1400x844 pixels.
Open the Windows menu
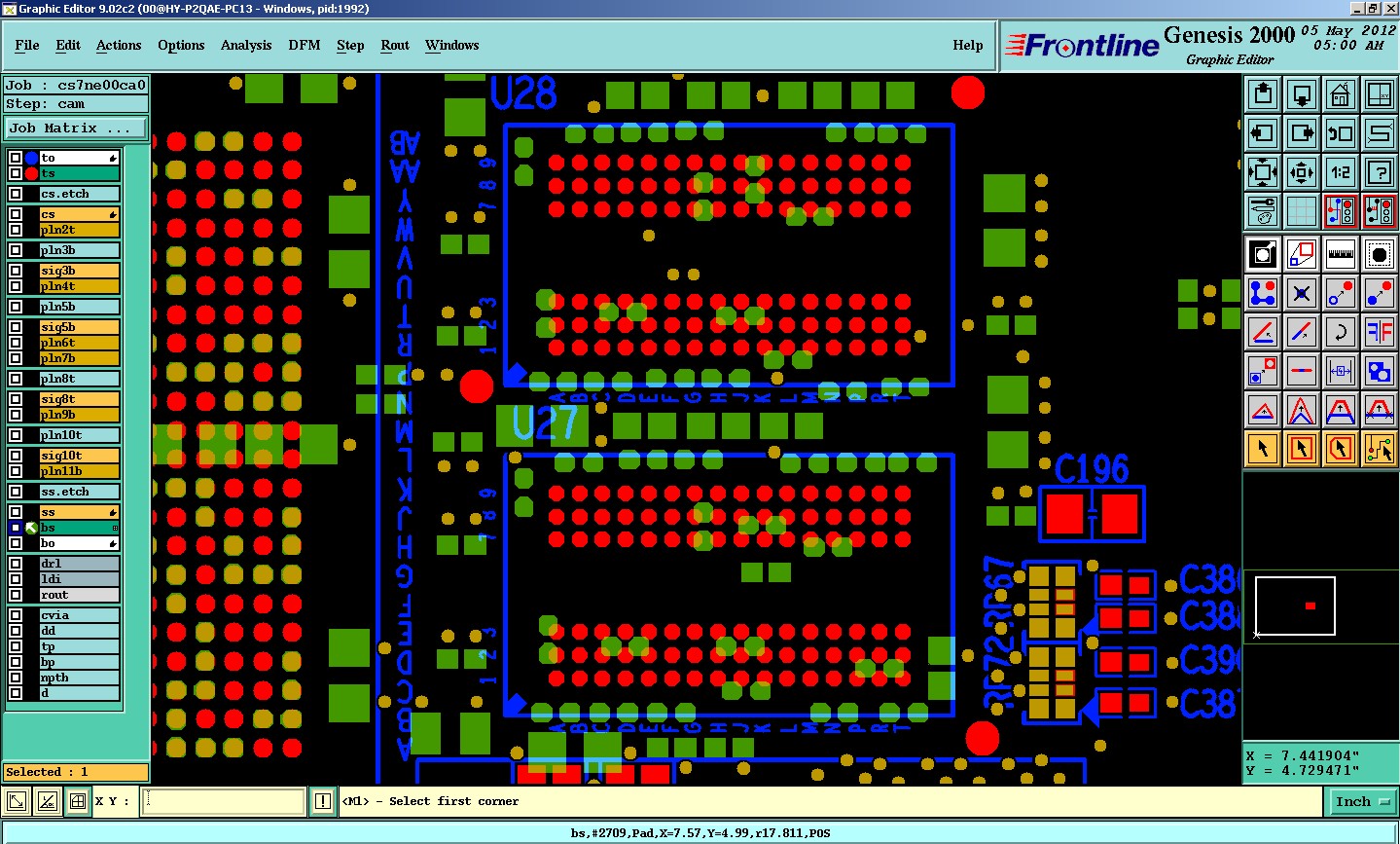[x=452, y=45]
